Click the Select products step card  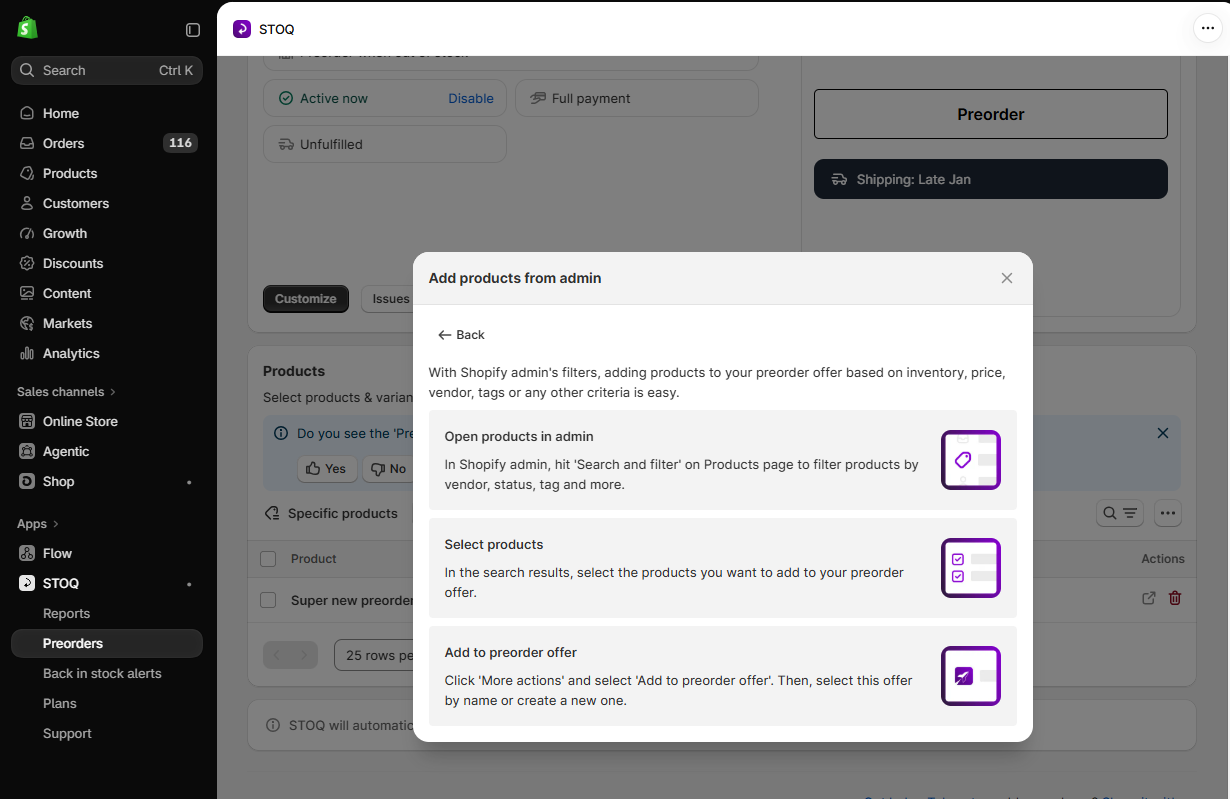[x=723, y=568]
